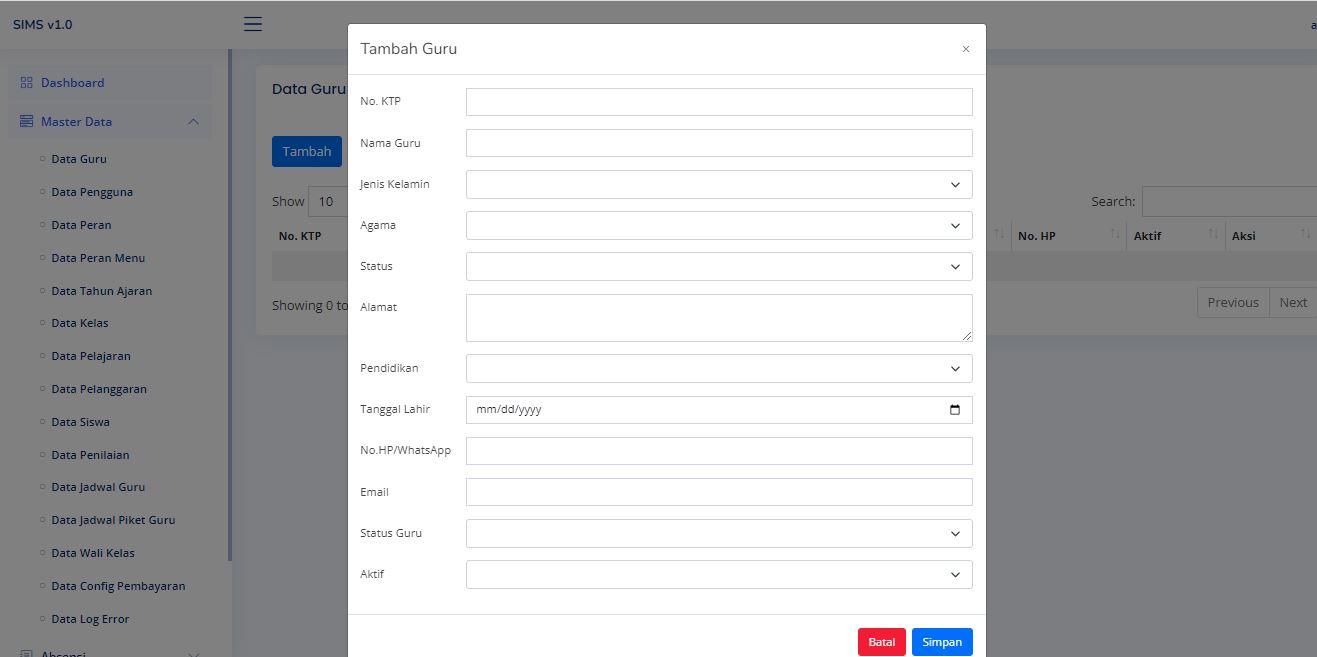Click the resize handle of Alamat textarea
Screen dimensions: 1317x657
point(966,336)
